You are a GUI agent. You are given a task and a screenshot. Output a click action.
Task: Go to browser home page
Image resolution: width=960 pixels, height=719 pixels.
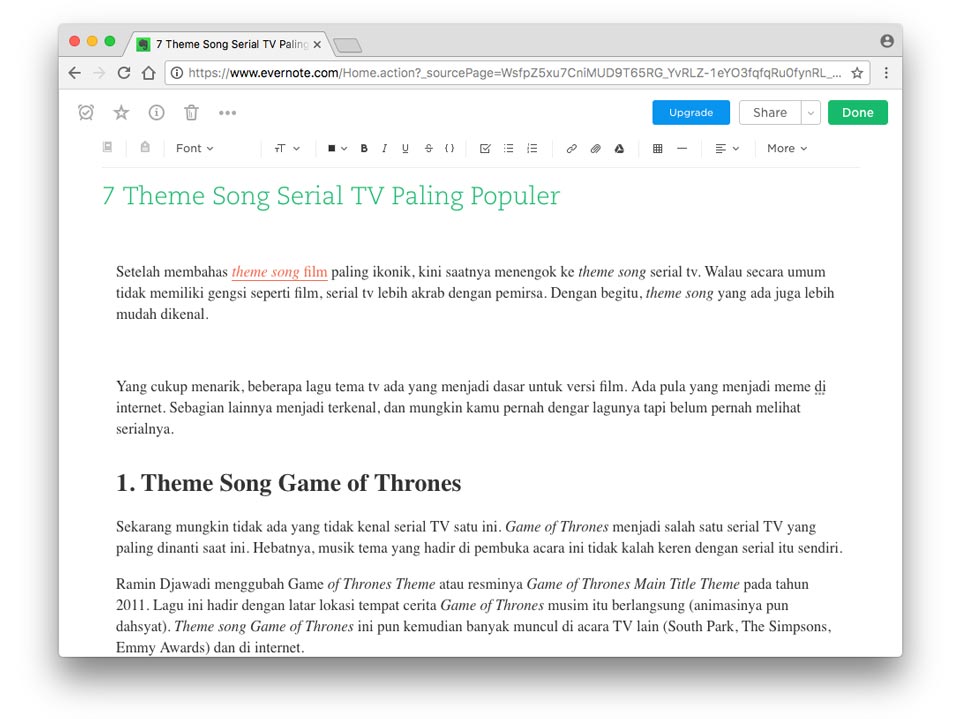[149, 73]
